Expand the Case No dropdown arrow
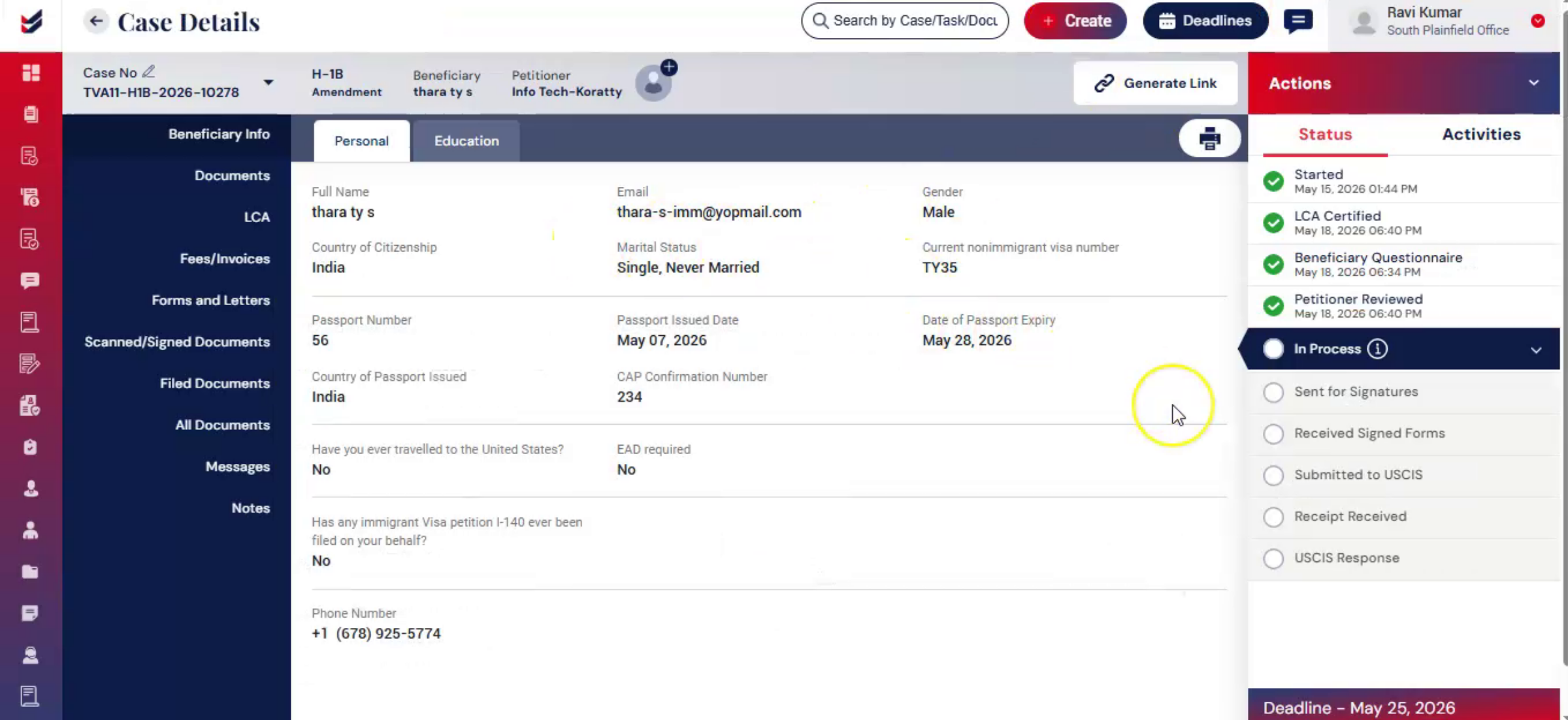The height and width of the screenshot is (720, 1568). [x=269, y=82]
